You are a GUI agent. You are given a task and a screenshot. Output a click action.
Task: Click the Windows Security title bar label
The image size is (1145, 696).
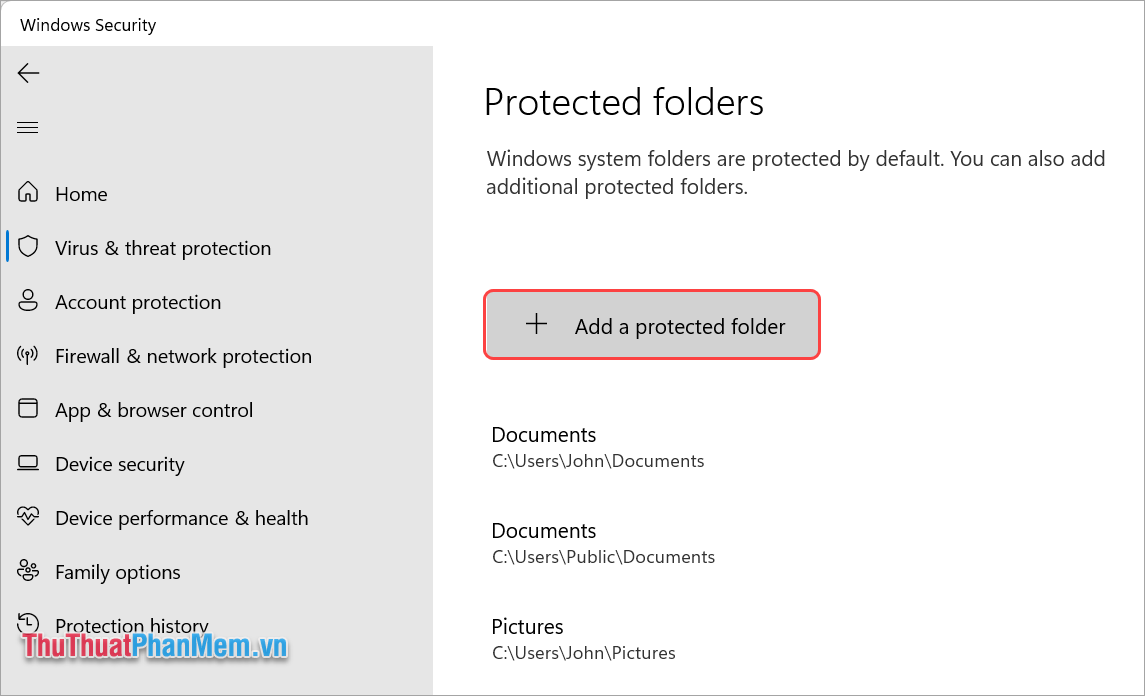86,24
